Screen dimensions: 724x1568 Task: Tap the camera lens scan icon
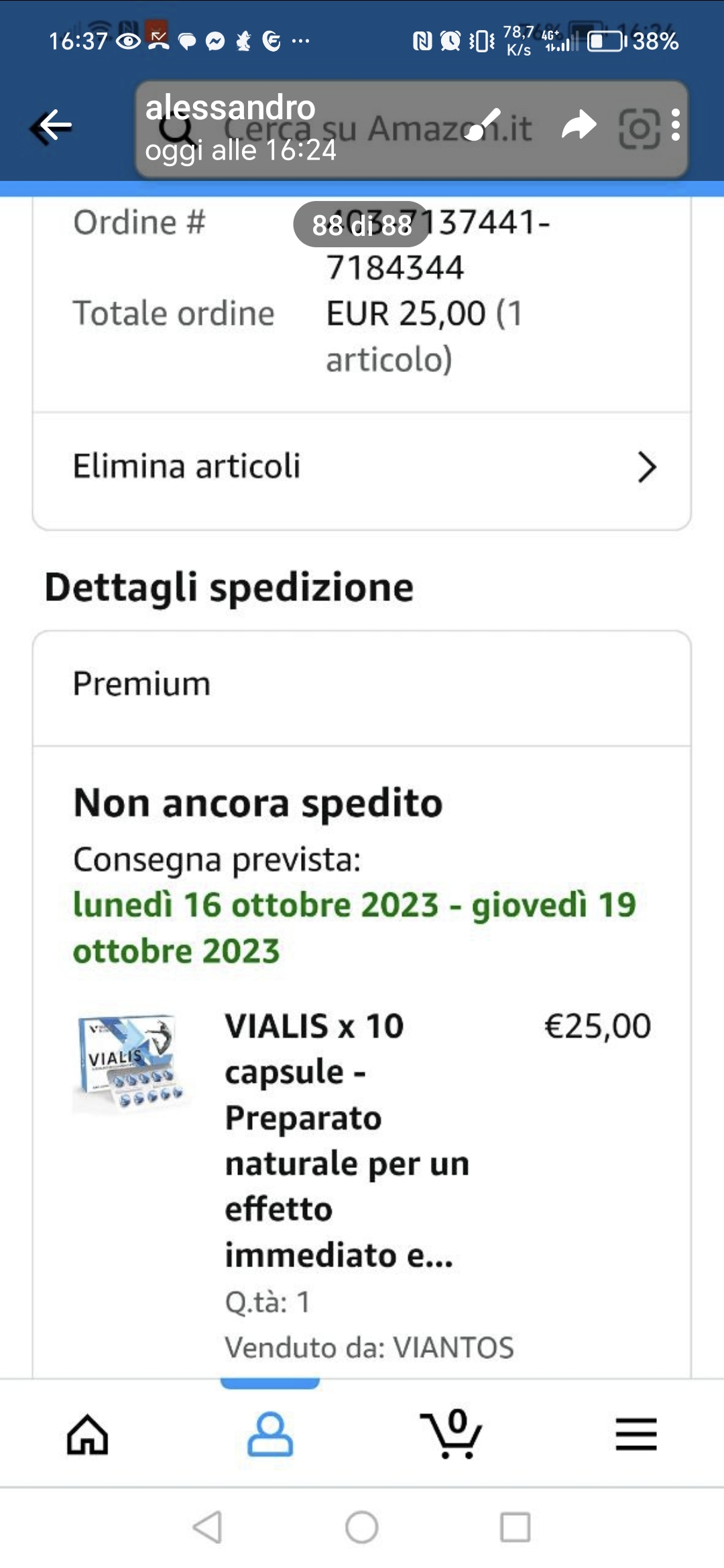tap(638, 128)
